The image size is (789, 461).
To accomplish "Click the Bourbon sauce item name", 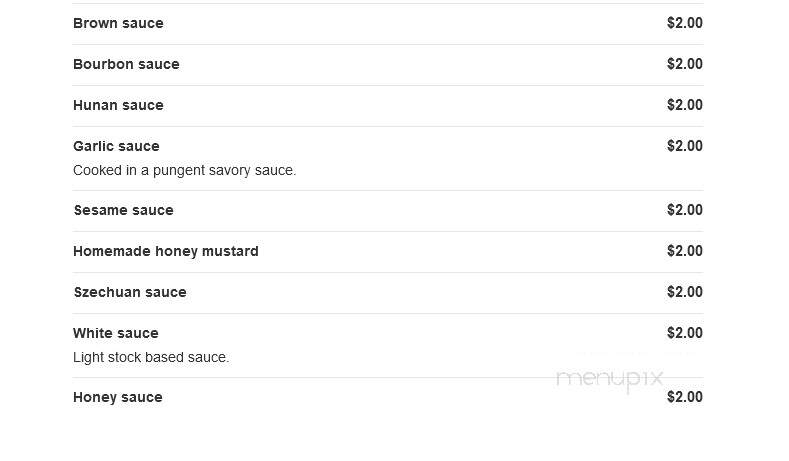I will [x=126, y=64].
